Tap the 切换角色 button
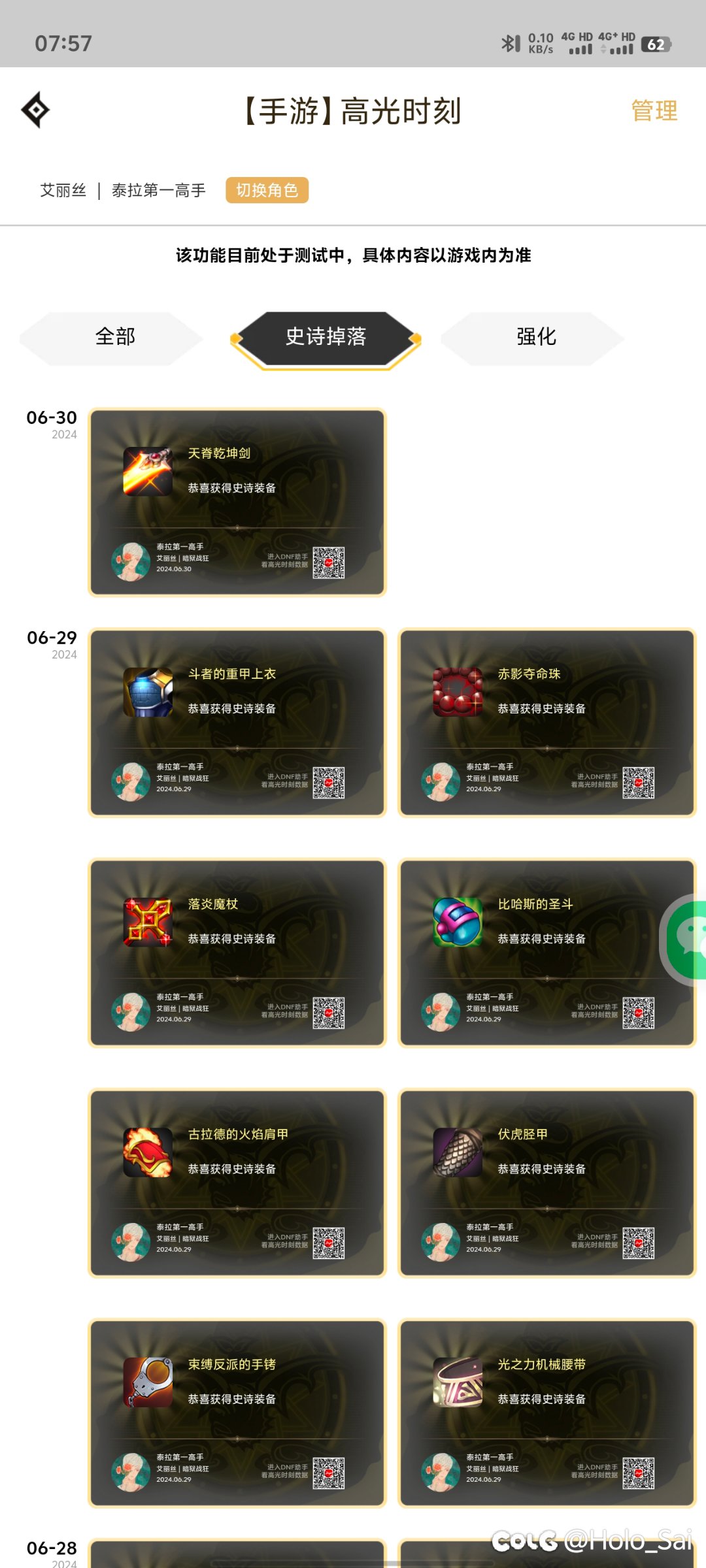 click(267, 190)
